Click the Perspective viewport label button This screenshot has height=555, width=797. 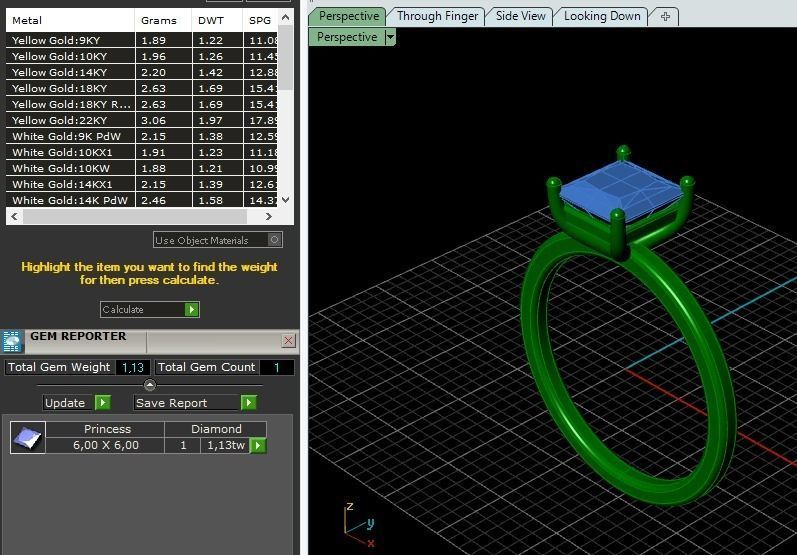(347, 37)
